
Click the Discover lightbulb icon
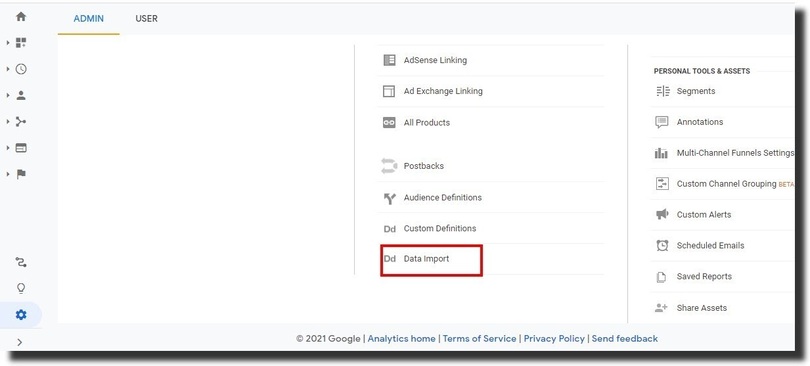(21, 289)
